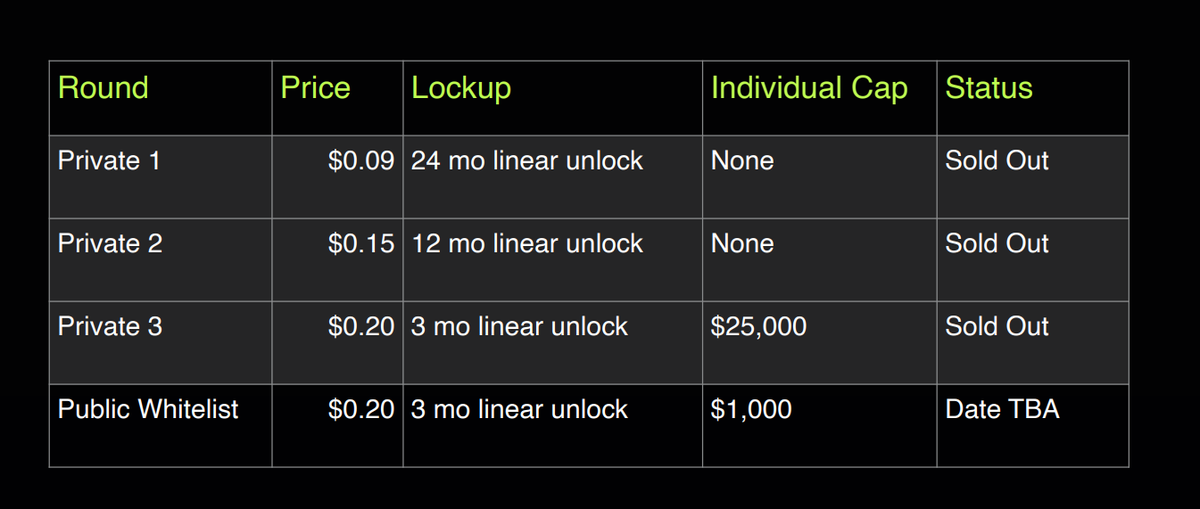Select the $0.09 price cell
The width and height of the screenshot is (1200, 509).
pos(361,161)
